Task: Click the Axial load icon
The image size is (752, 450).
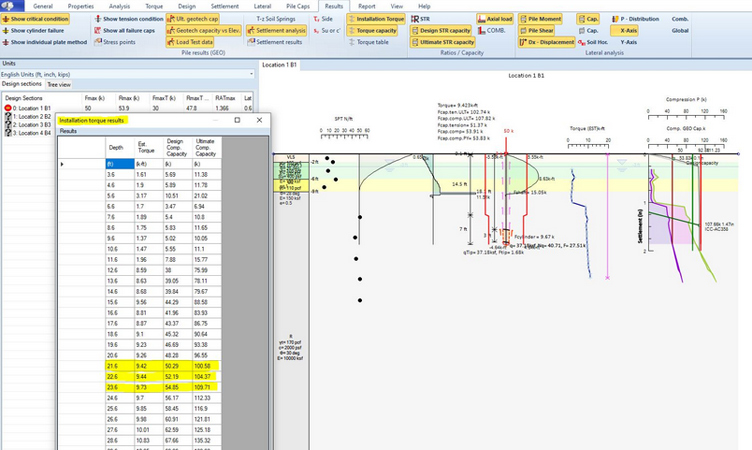Action: pos(480,19)
